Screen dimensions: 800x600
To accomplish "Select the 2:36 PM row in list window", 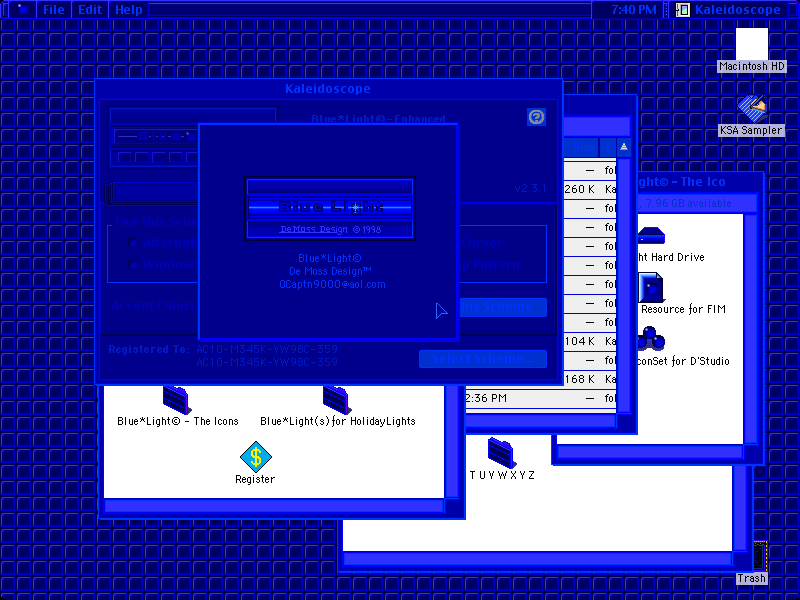I will coord(540,398).
